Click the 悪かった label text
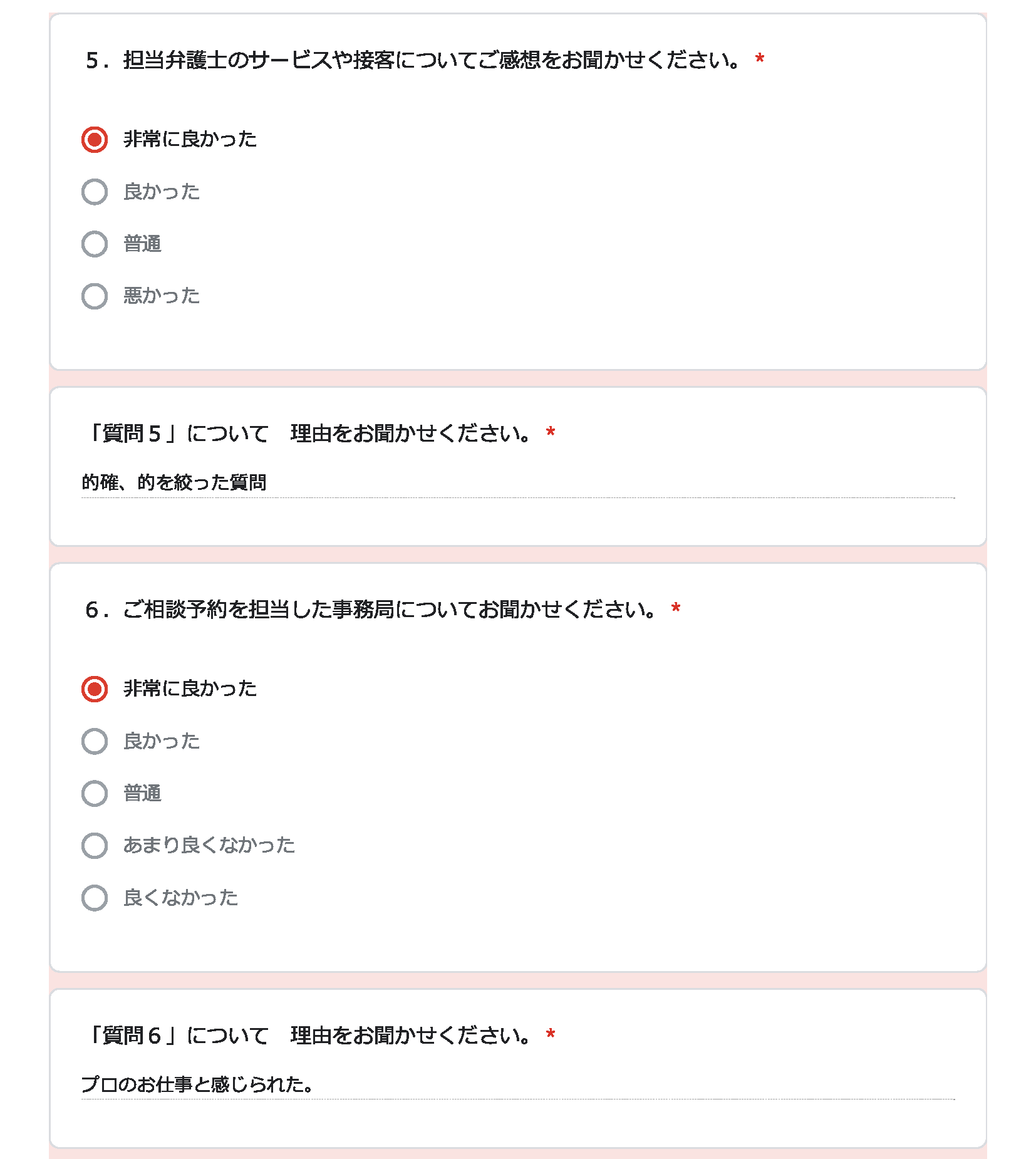Screen dimensions: 1036x1159 [x=162, y=296]
